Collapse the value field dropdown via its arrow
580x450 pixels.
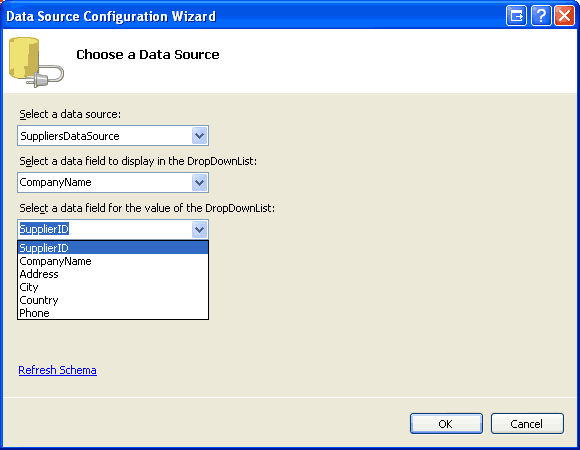pyautogui.click(x=199, y=230)
